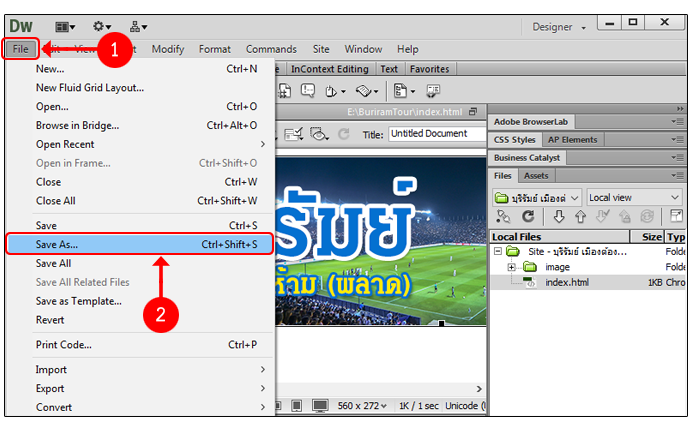Open the Extend Dreamweaver gear menu
691x431 pixels.
tap(101, 26)
